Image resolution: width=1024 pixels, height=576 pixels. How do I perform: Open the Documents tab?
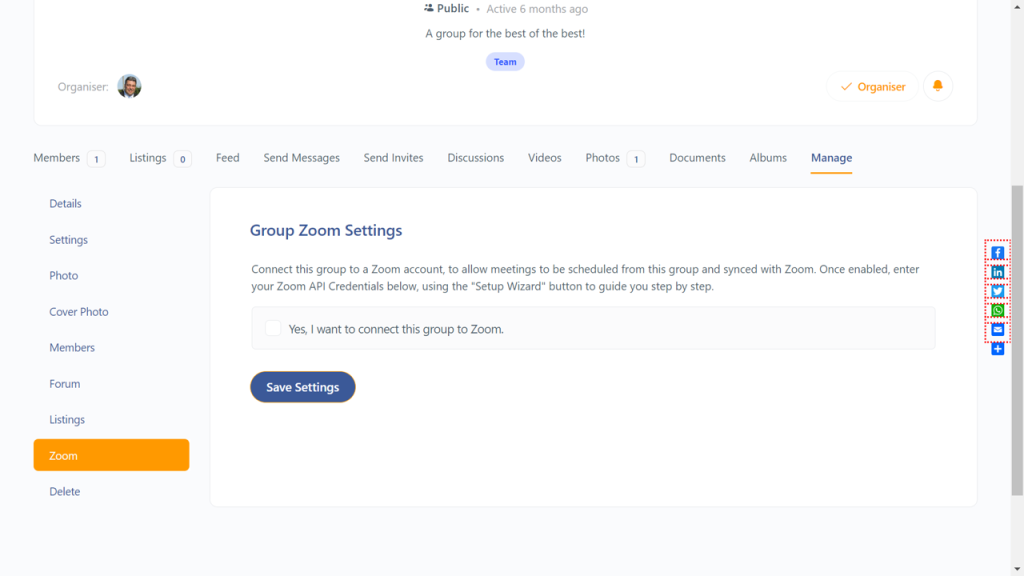click(x=697, y=158)
